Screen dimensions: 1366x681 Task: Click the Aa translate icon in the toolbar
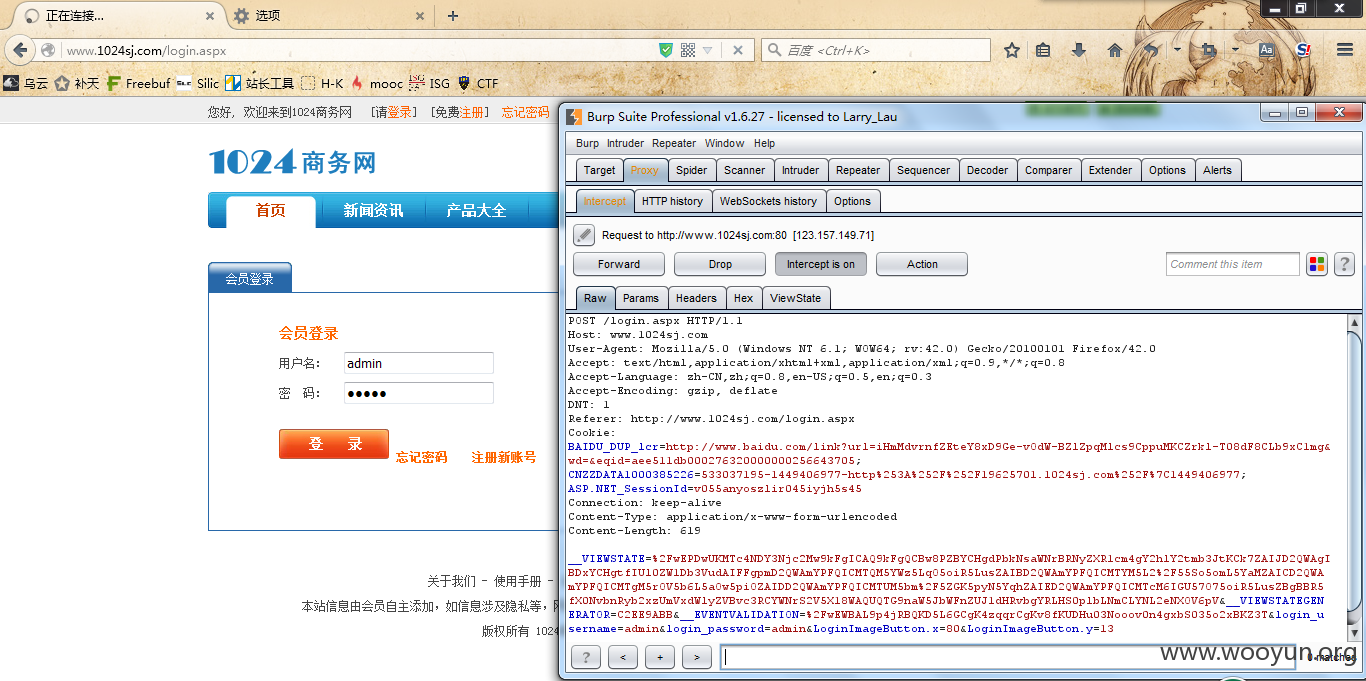tap(1266, 50)
